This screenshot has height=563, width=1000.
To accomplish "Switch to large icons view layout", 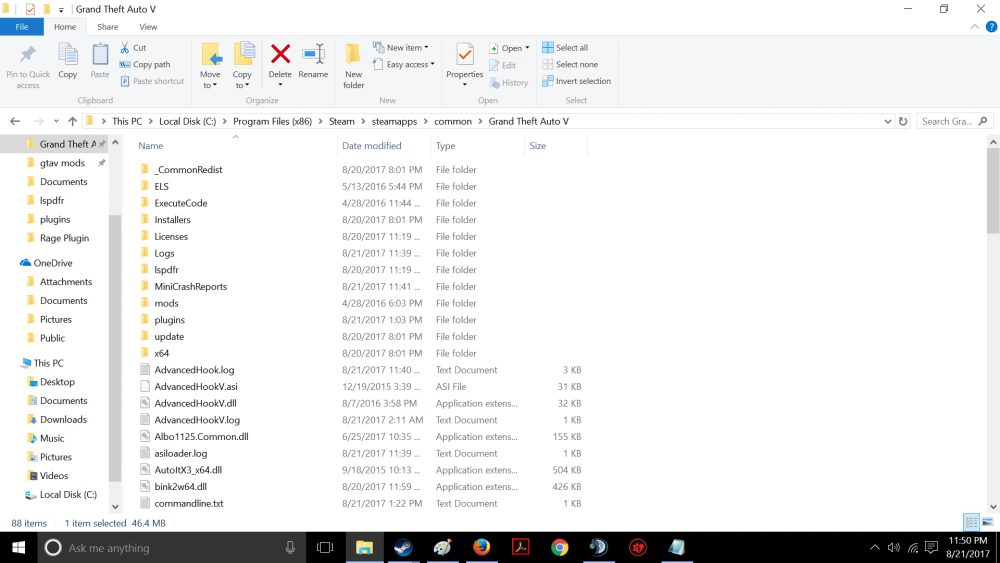I will [987, 522].
